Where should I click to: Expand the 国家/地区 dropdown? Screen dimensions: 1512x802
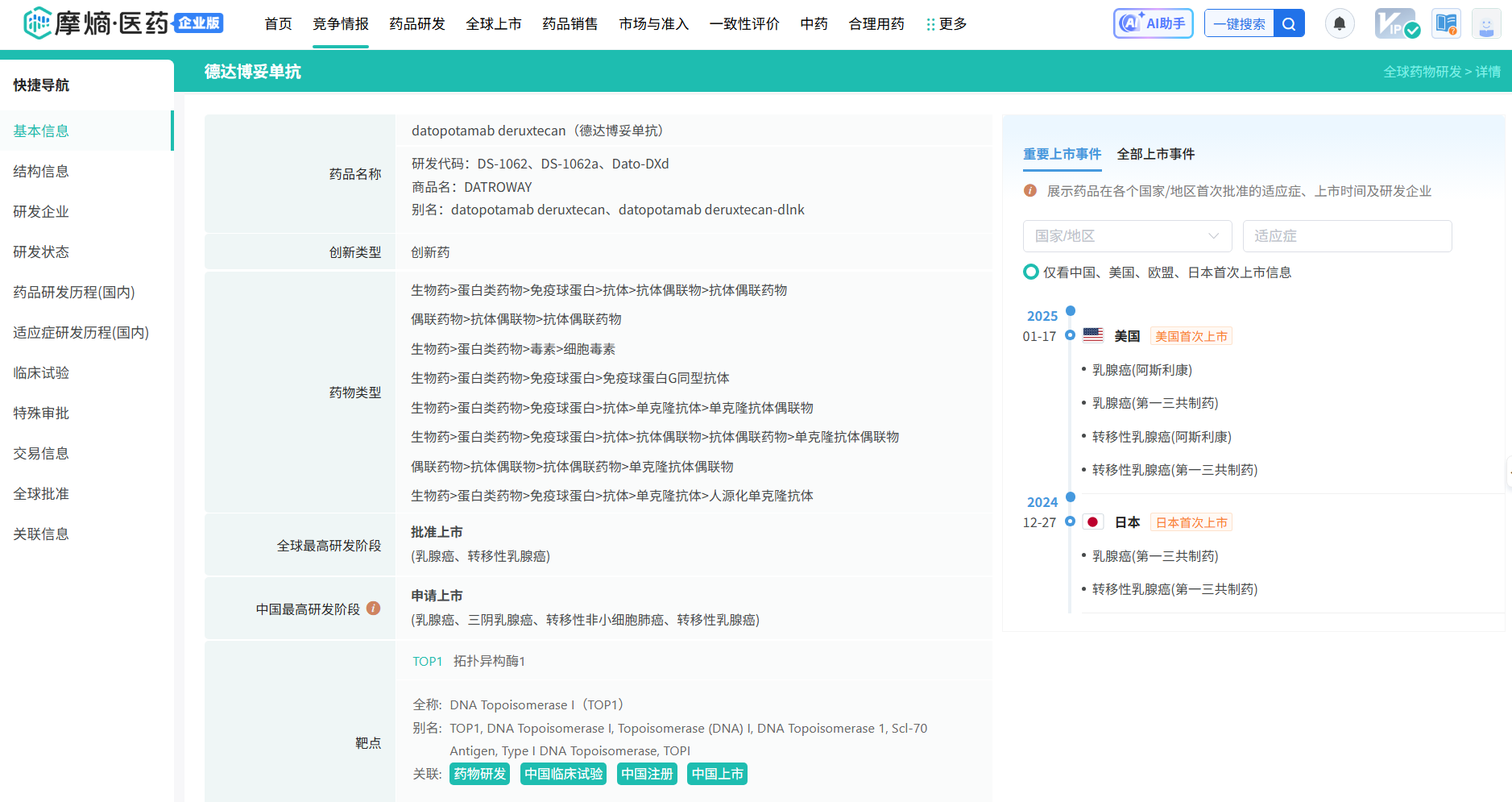1127,236
